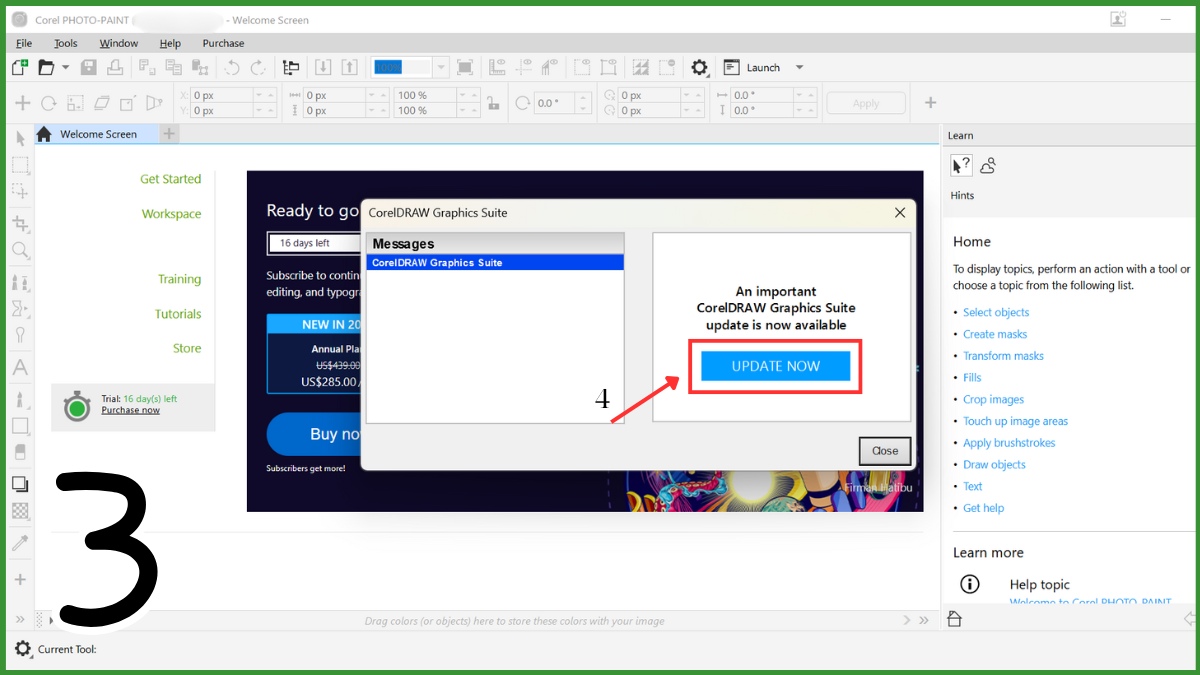Click the Hints pointer icon in Learn panel
This screenshot has height=675, width=1200.
960,165
